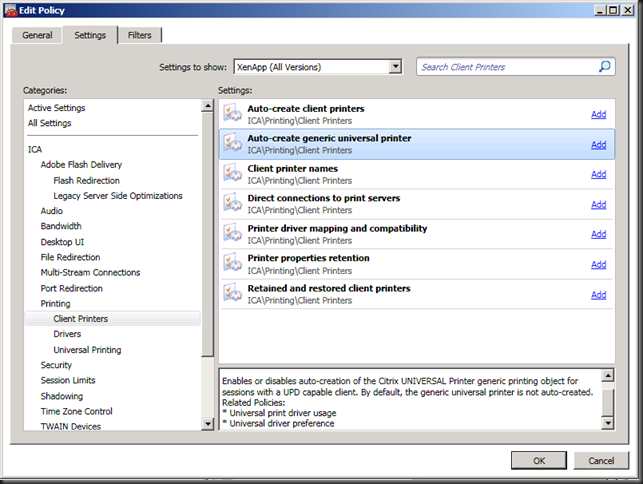Select the File Redirection category

point(70,257)
